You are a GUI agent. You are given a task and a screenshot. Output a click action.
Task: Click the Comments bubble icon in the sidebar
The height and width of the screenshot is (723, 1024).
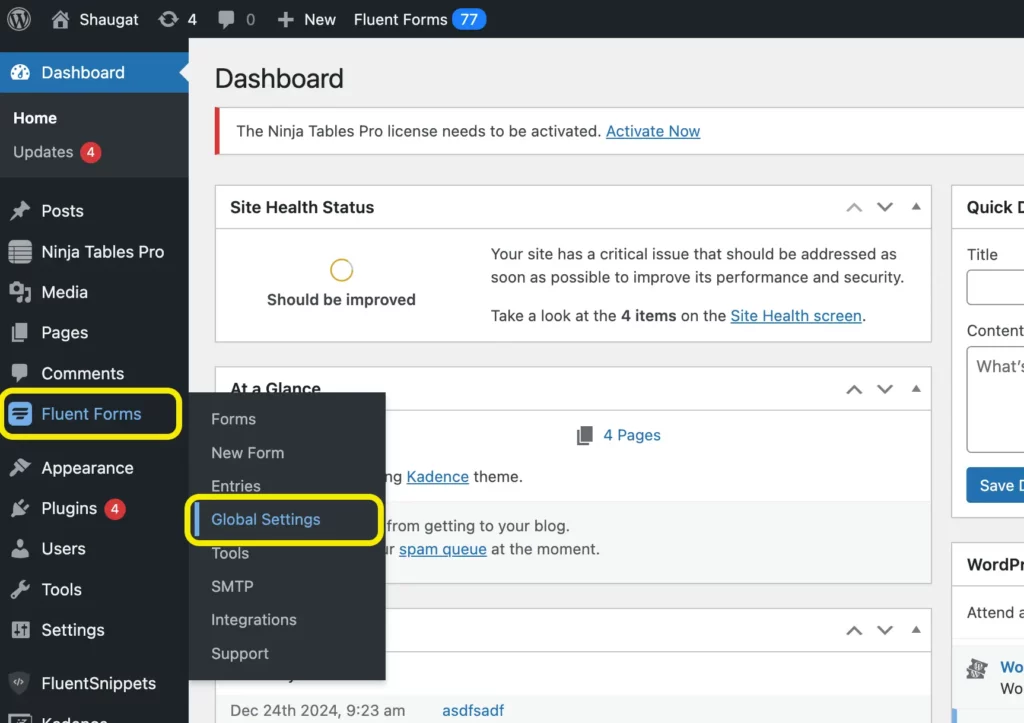tap(20, 372)
